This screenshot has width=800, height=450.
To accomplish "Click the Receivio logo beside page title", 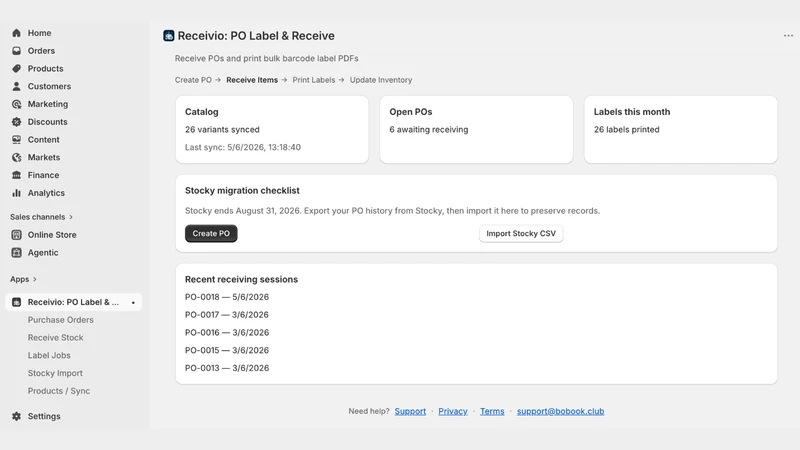I will (168, 36).
